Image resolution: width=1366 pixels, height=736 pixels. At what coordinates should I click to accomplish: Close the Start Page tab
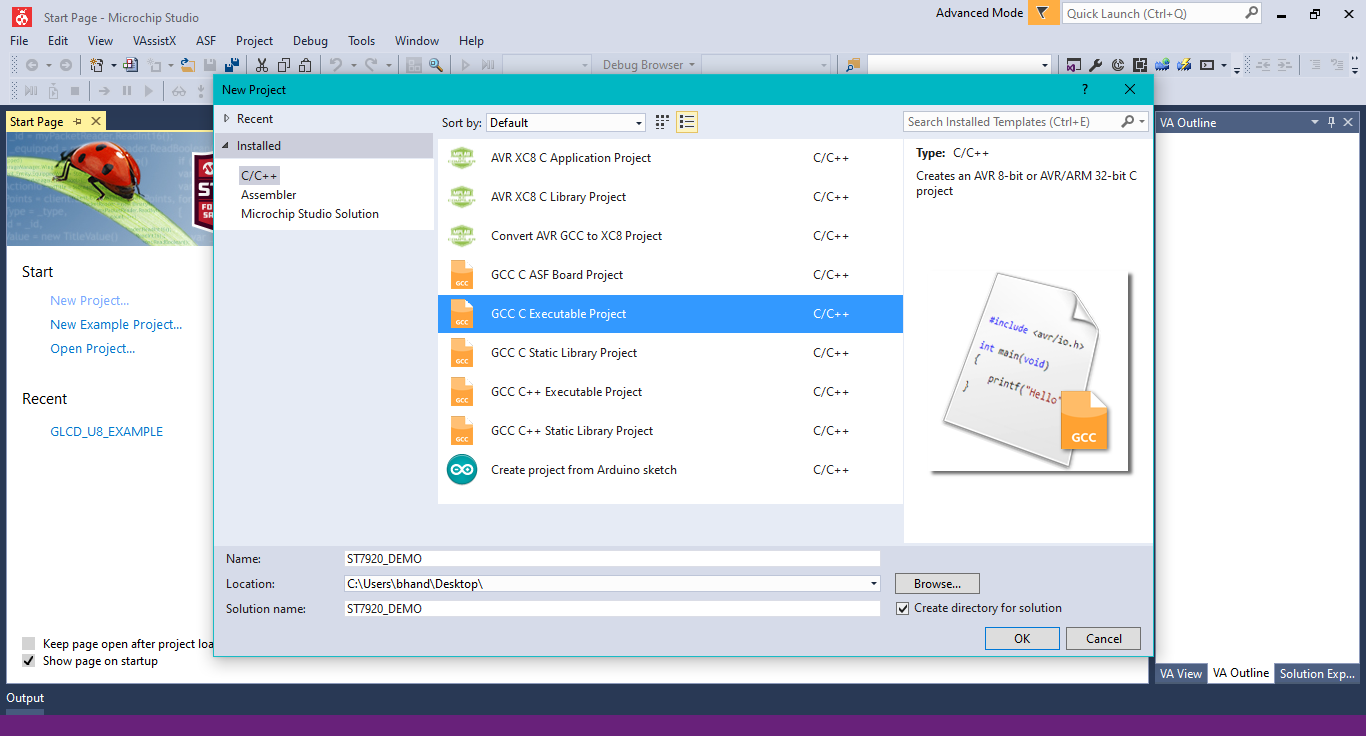click(x=96, y=121)
